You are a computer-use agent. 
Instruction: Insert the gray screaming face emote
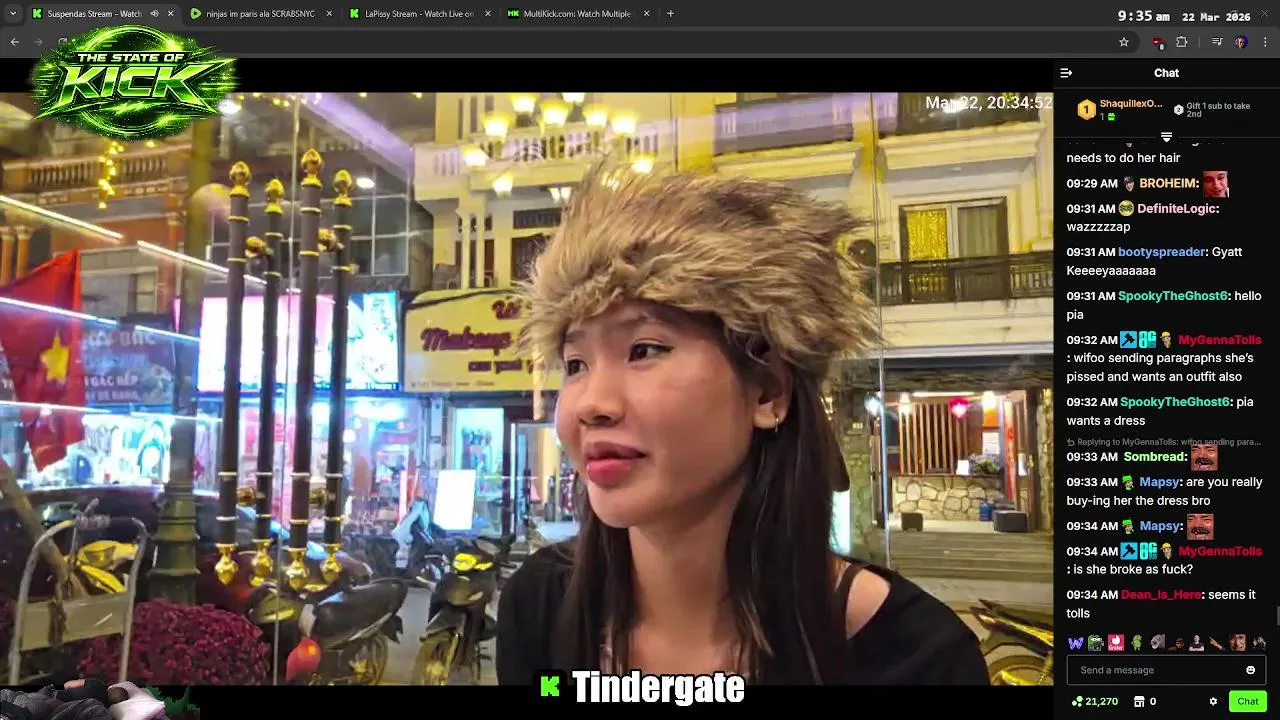(x=1157, y=643)
